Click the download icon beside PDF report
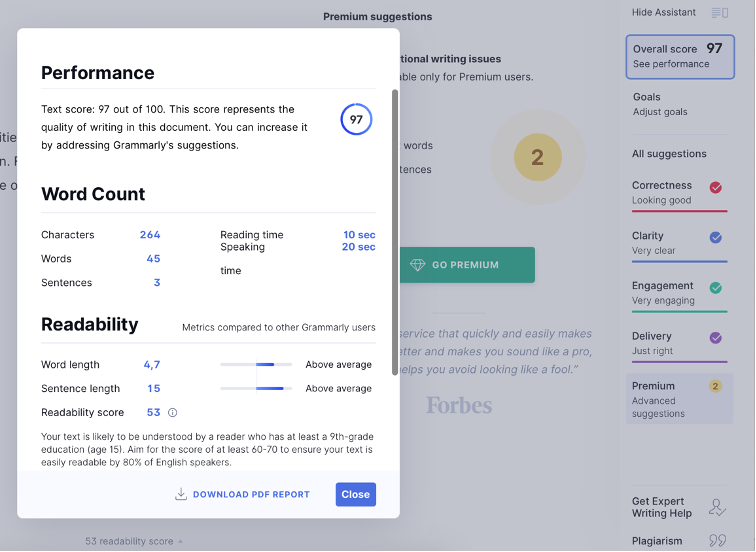The height and width of the screenshot is (552, 756). click(181, 494)
